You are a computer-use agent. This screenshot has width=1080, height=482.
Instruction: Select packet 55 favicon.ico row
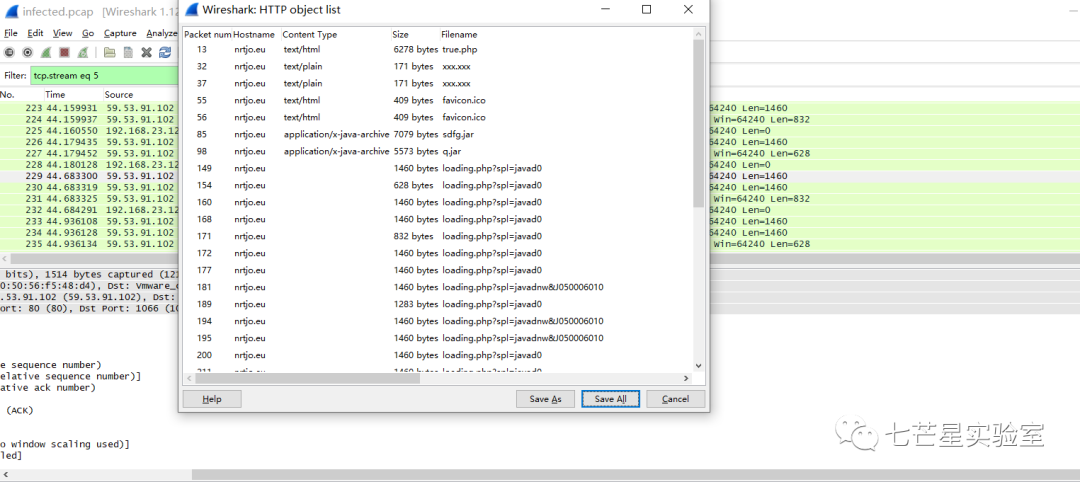coord(437,101)
